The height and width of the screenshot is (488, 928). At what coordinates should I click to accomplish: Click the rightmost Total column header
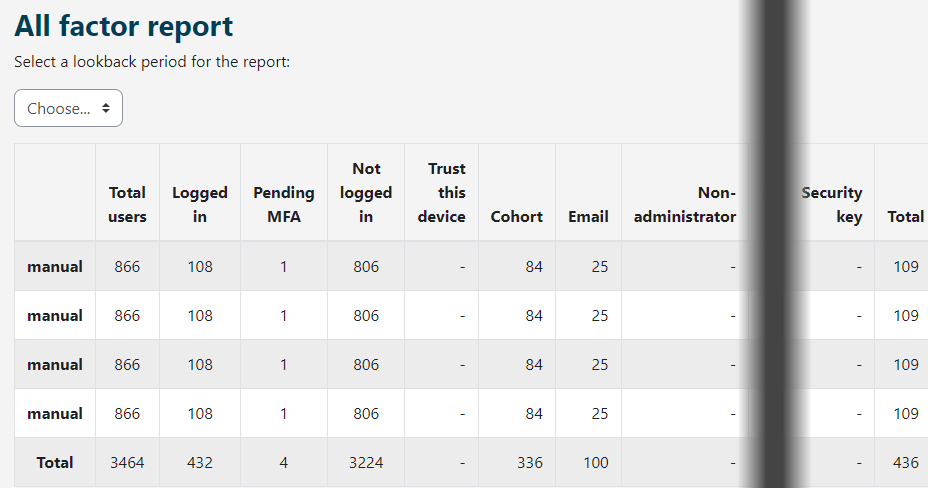point(905,216)
